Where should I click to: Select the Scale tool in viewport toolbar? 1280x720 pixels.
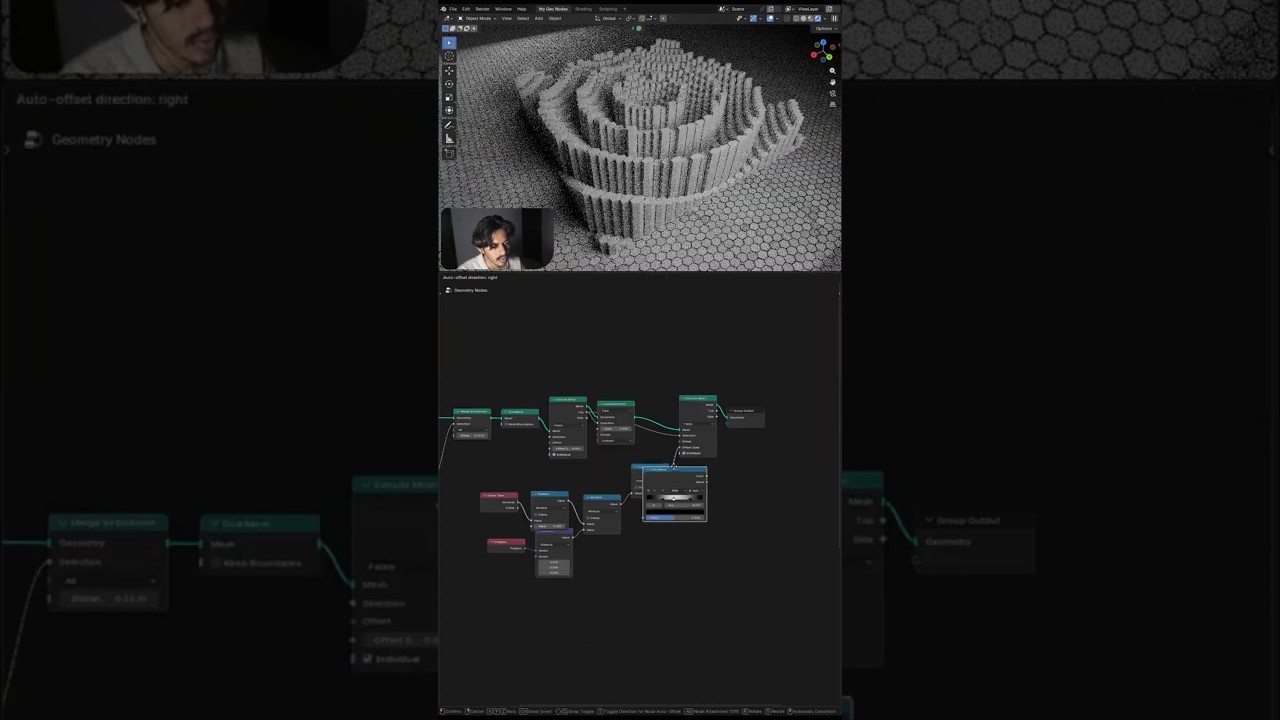coord(449,97)
